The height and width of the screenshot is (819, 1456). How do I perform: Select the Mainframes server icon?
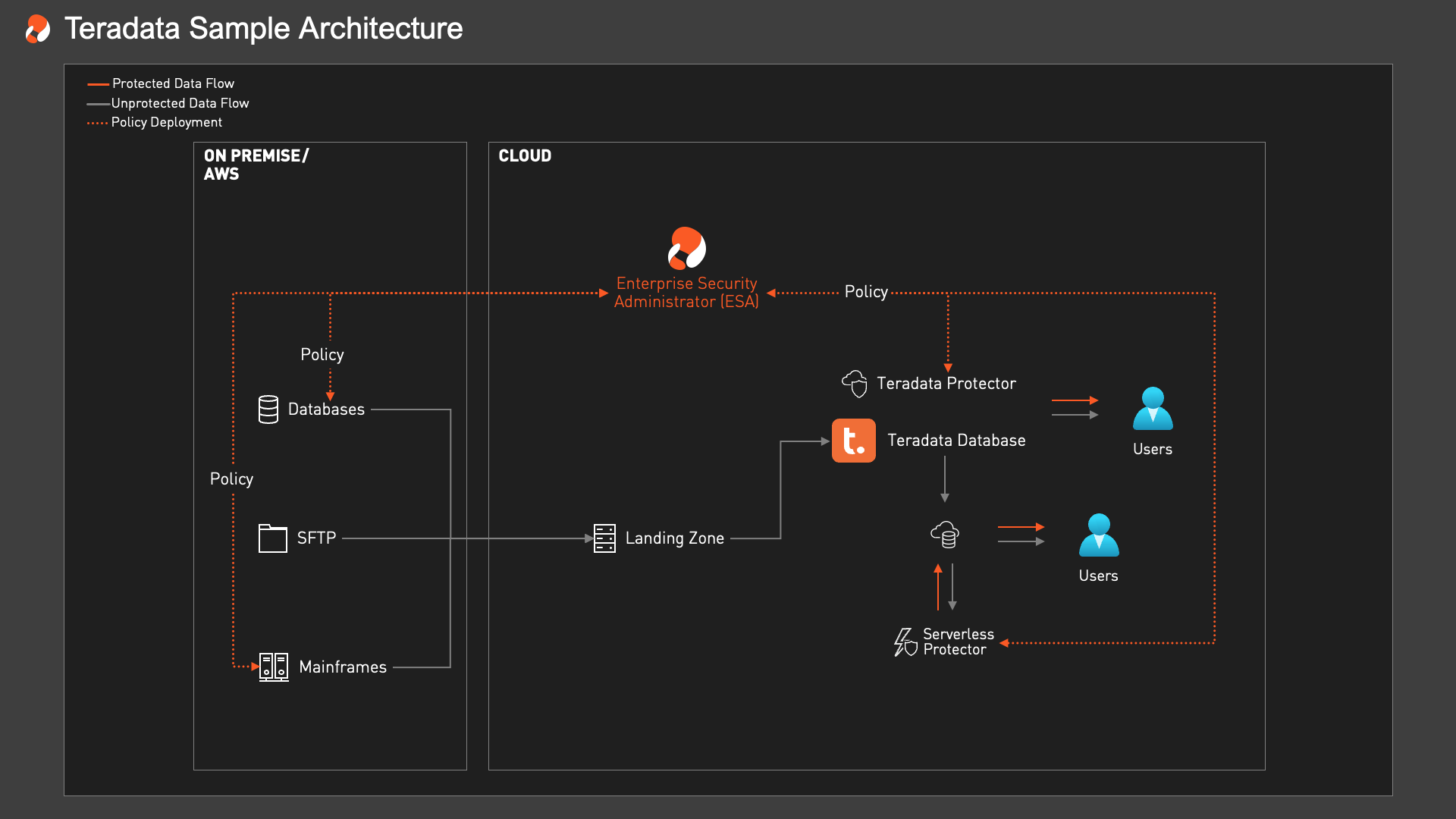click(x=274, y=667)
